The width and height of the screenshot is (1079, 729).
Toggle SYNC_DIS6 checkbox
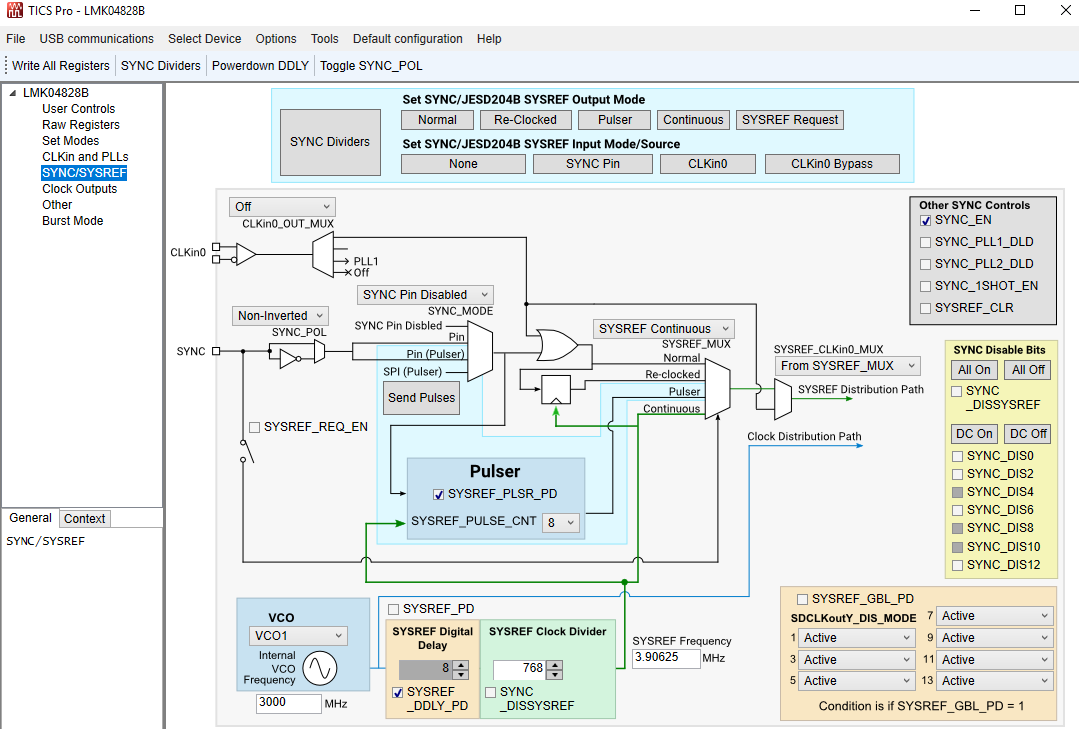click(957, 510)
